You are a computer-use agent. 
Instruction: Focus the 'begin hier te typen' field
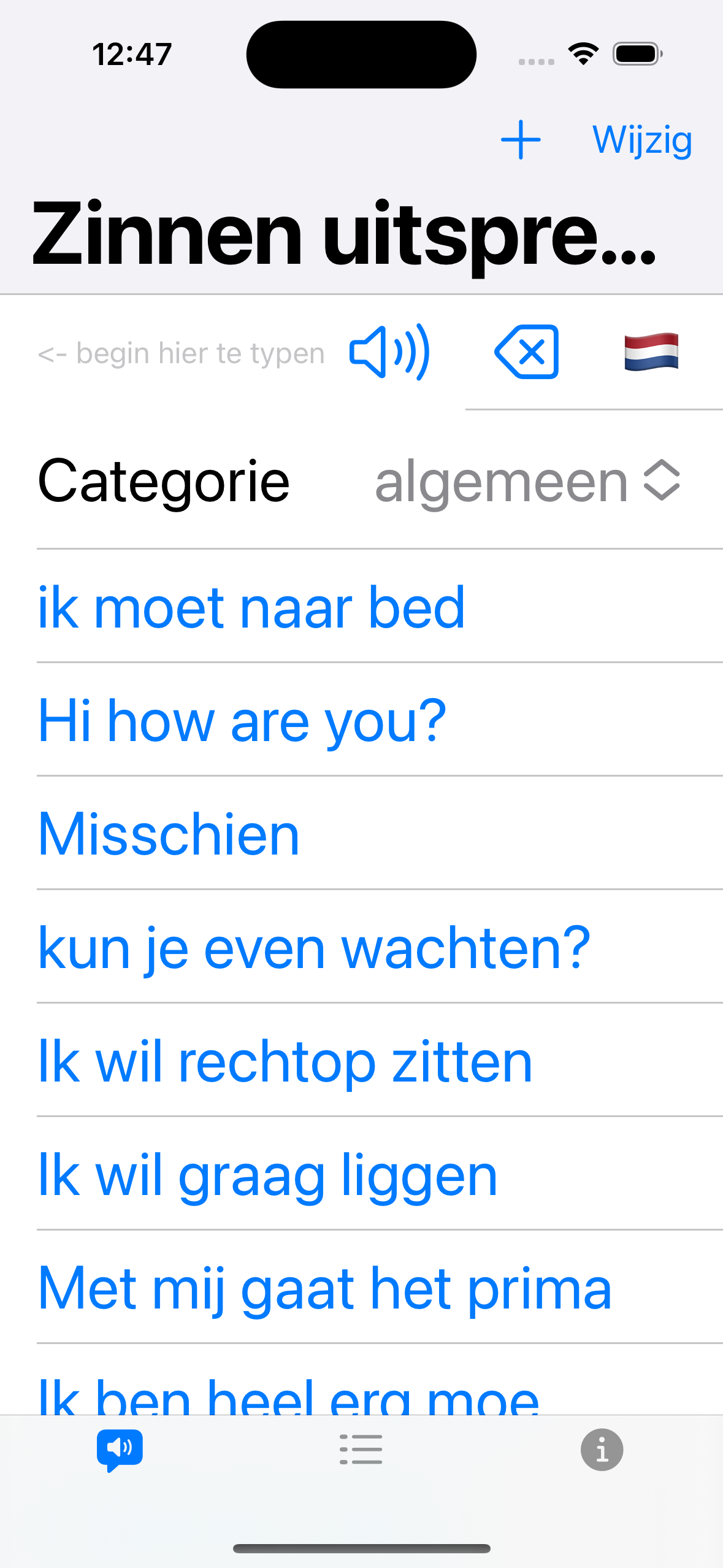pyautogui.click(x=181, y=353)
